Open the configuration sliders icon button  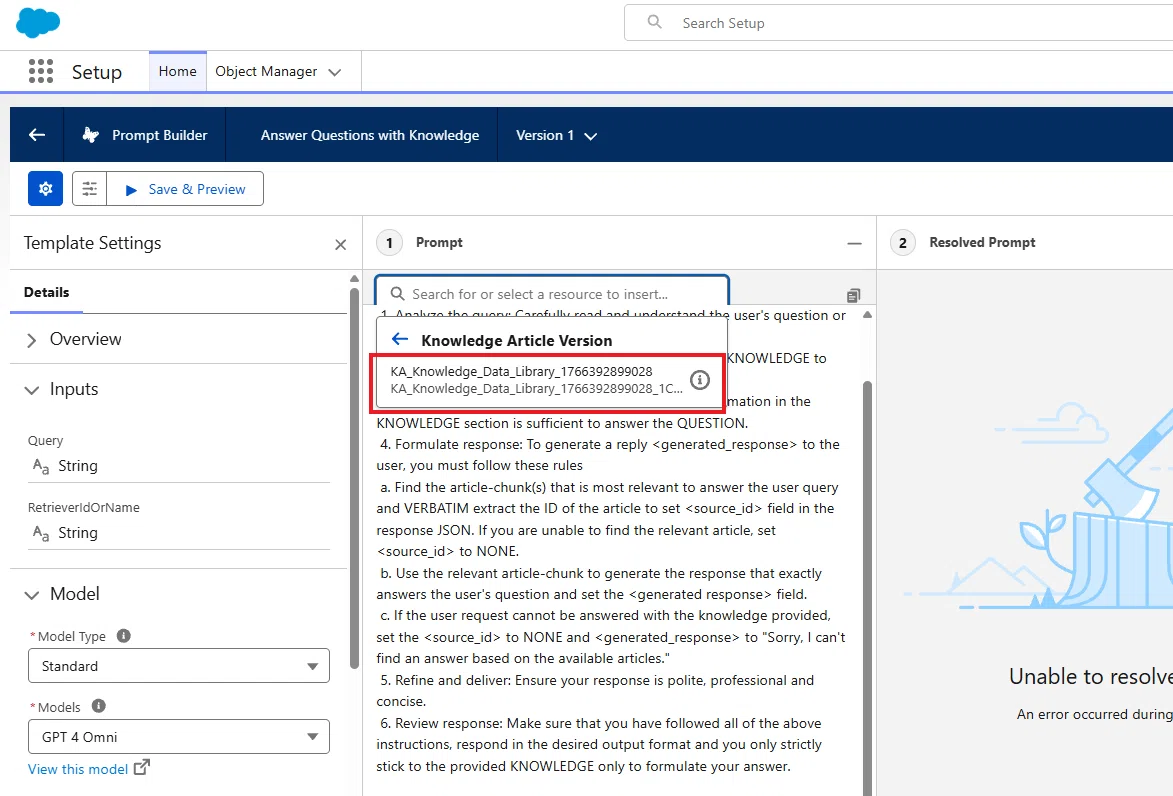[x=90, y=189]
